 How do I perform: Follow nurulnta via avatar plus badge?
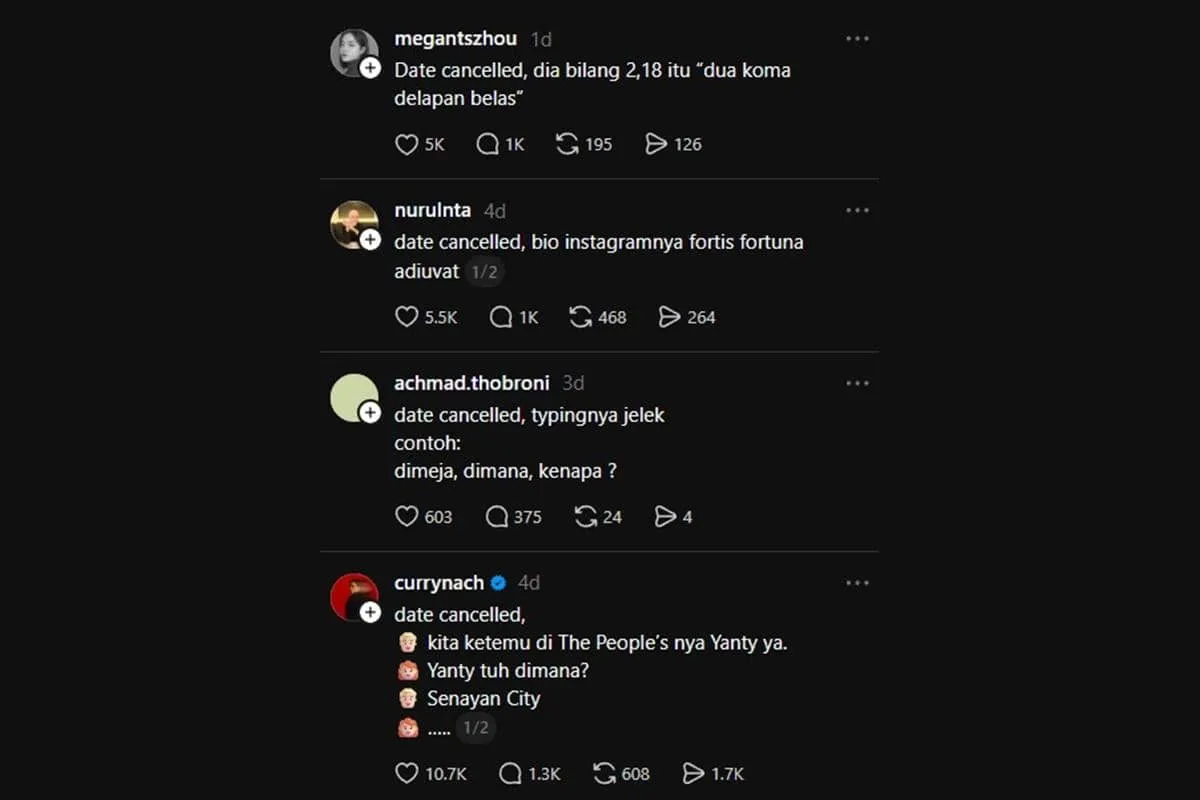[370, 240]
